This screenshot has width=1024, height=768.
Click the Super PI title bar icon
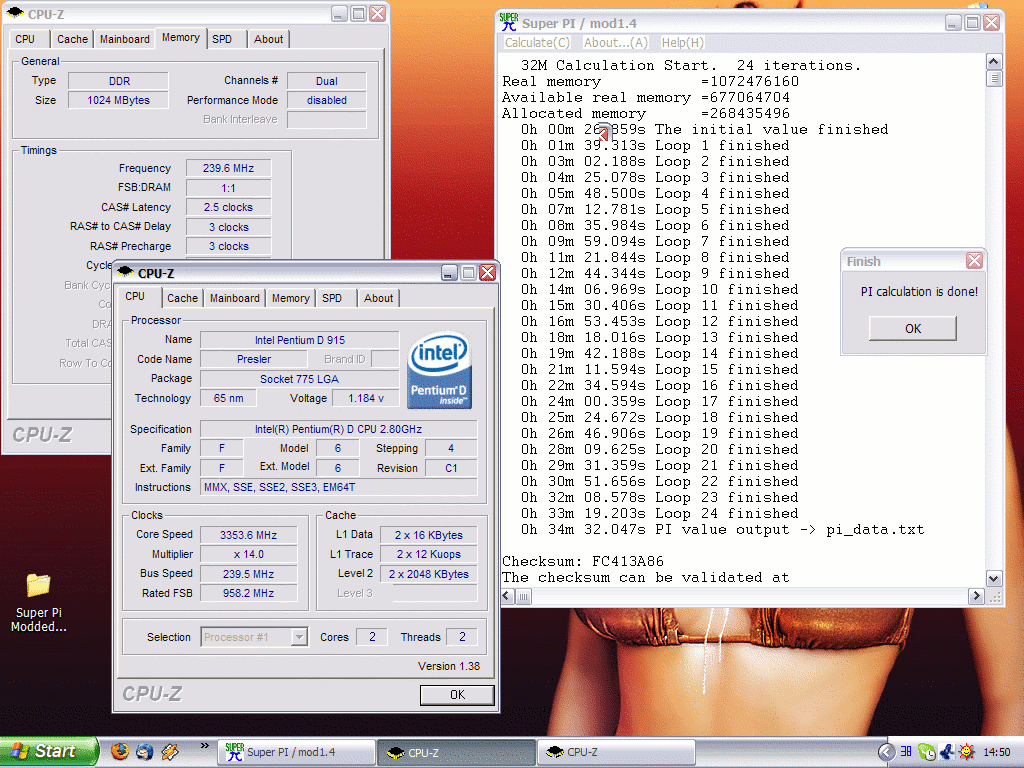509,22
